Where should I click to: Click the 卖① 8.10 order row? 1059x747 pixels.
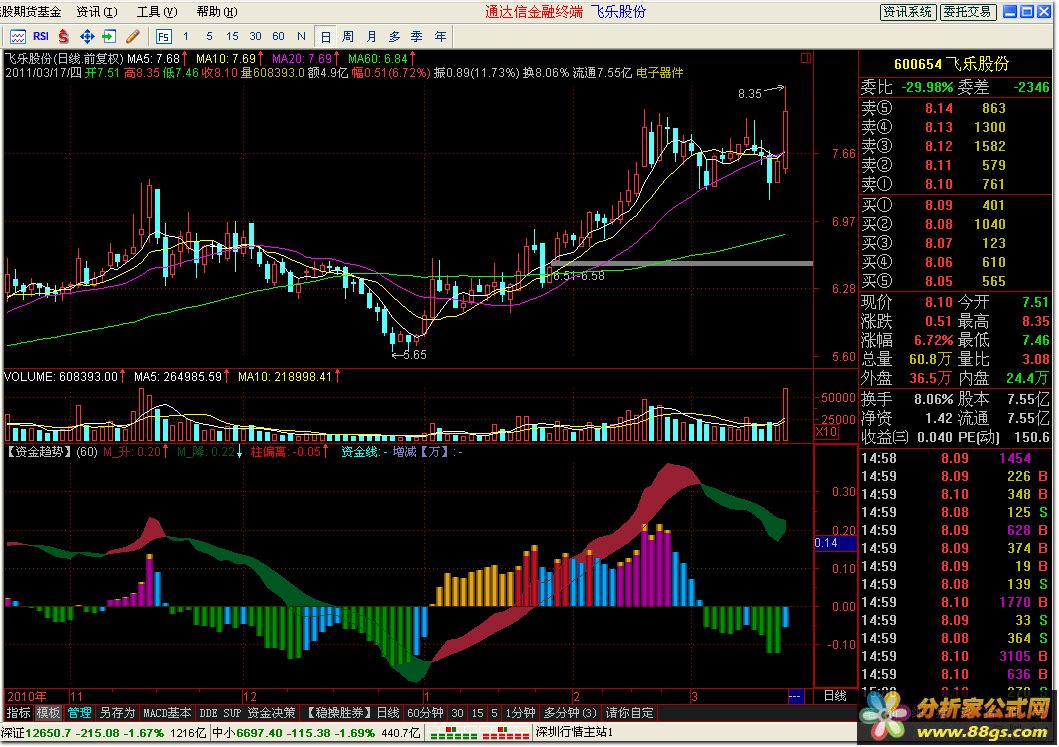pos(954,184)
